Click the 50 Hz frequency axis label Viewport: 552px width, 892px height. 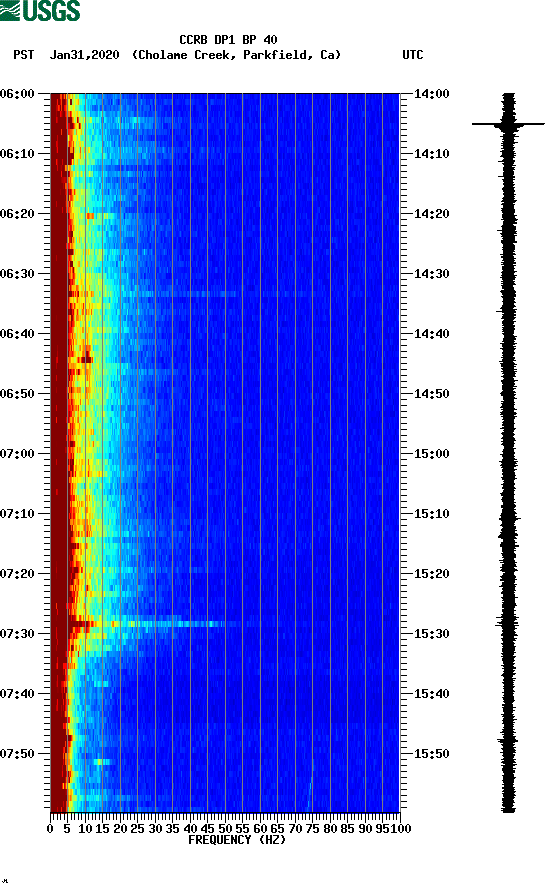coord(225,829)
